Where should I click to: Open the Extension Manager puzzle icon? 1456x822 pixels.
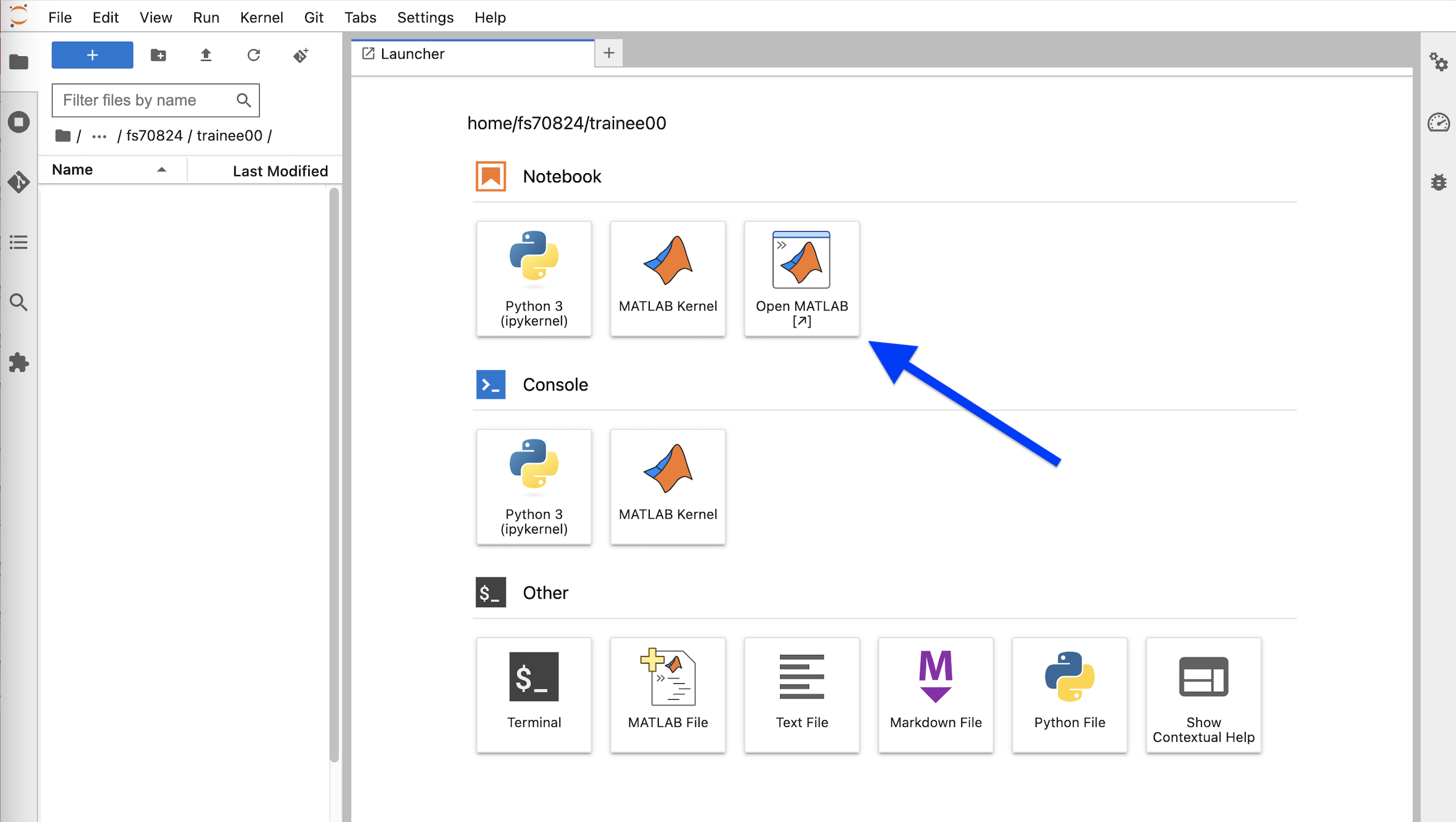(x=19, y=363)
